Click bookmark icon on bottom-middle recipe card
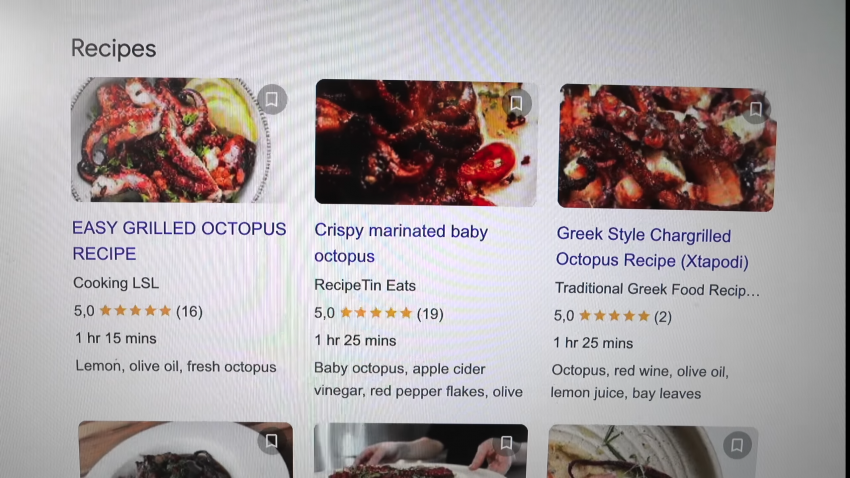 tap(506, 443)
